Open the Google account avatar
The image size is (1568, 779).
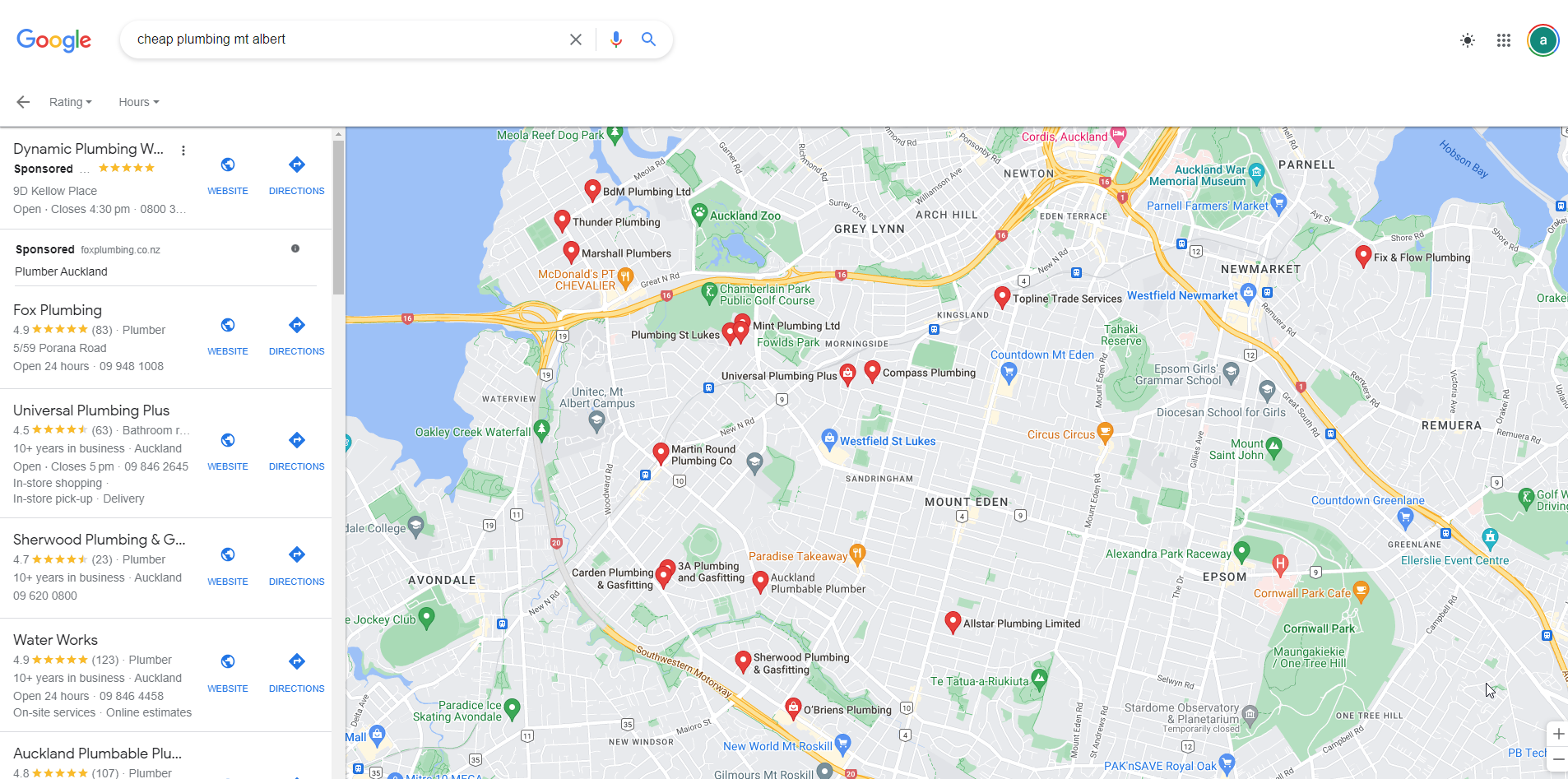pyautogui.click(x=1543, y=40)
